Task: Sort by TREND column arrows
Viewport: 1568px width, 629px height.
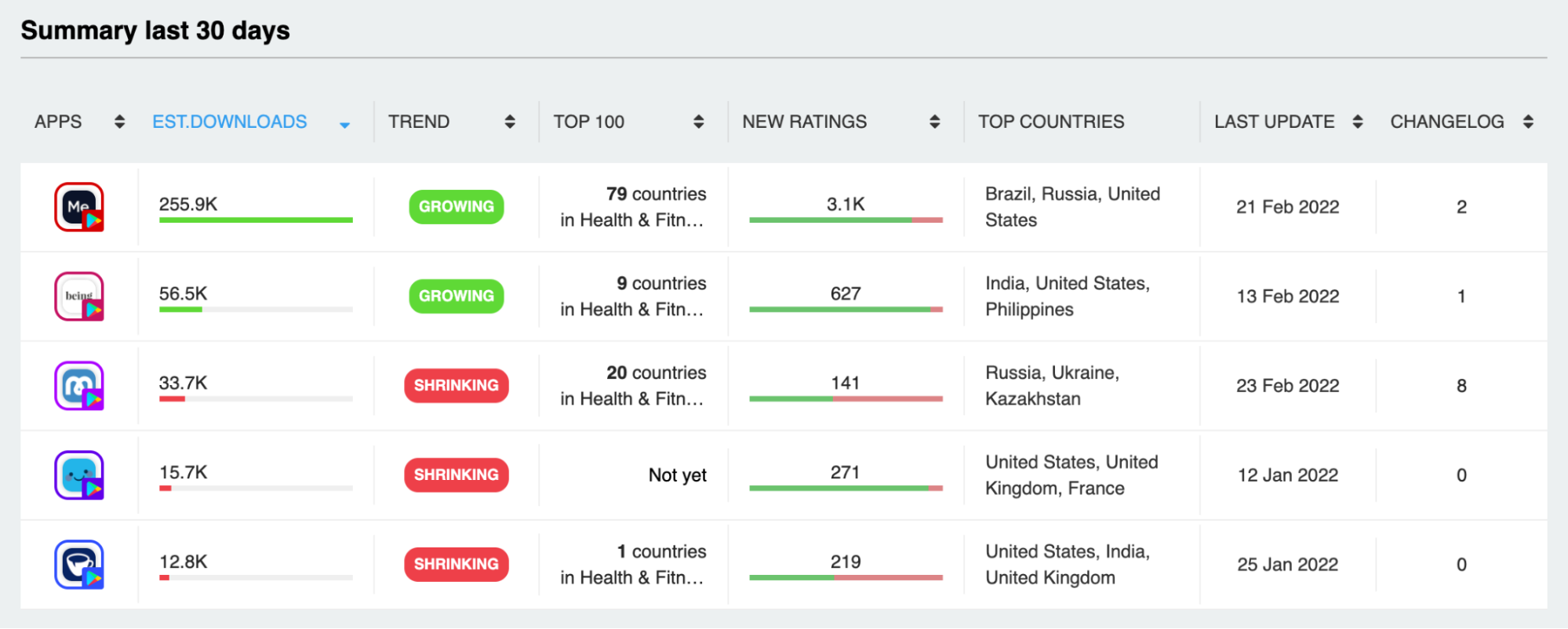Action: [510, 122]
